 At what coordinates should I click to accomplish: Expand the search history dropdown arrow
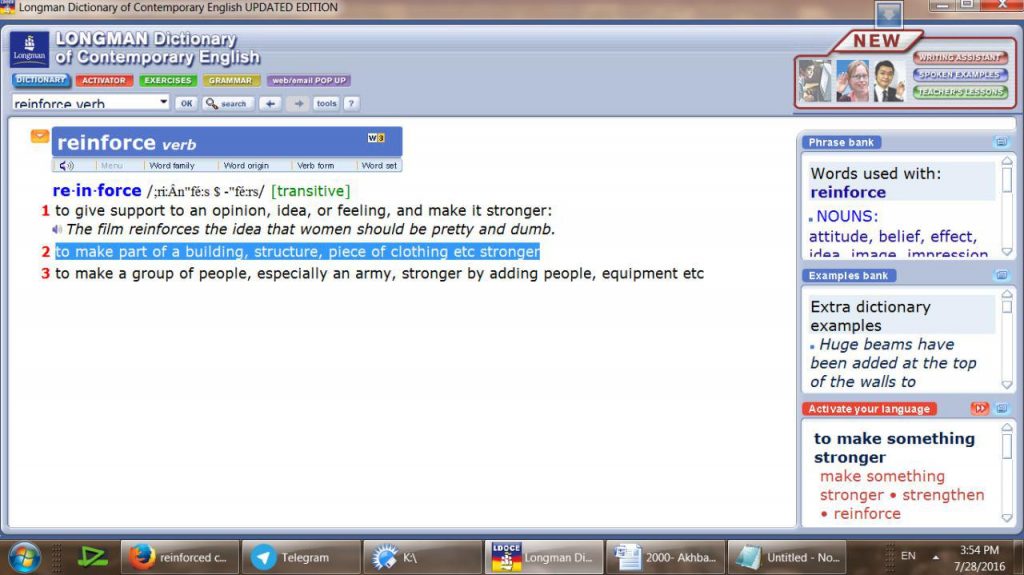pyautogui.click(x=164, y=102)
